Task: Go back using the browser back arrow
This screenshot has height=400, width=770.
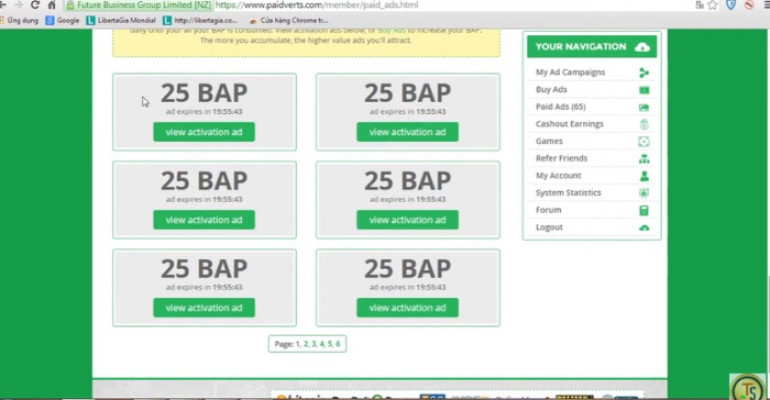Action: tap(3, 5)
